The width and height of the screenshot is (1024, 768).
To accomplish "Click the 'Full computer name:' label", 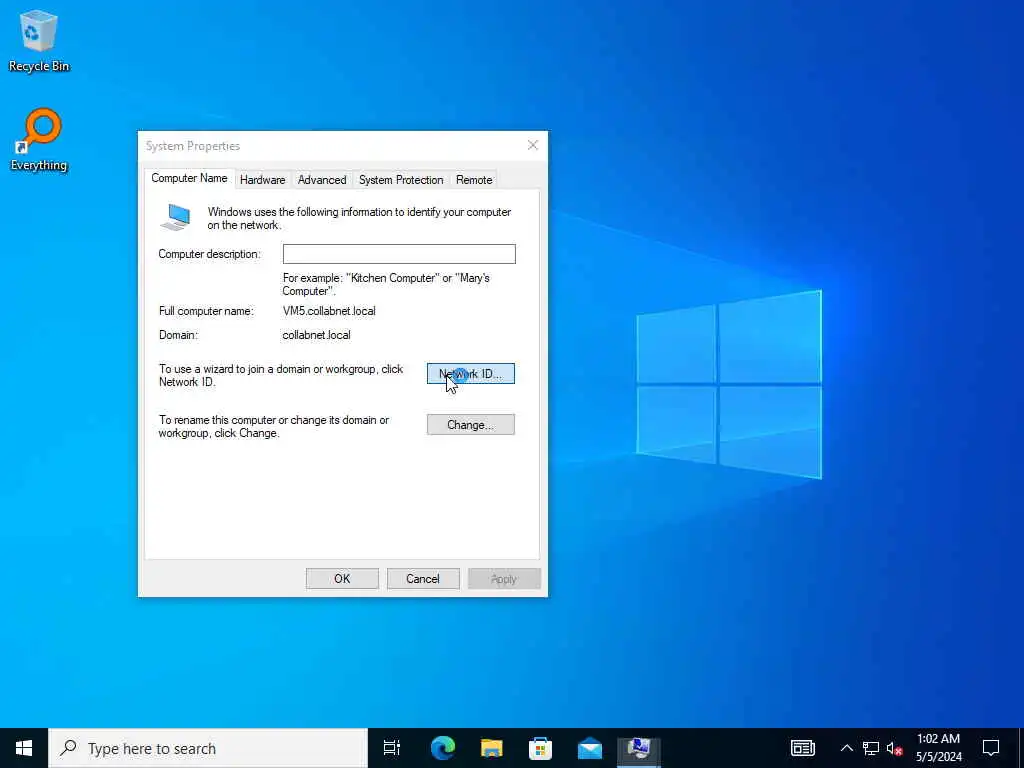I will point(206,311).
